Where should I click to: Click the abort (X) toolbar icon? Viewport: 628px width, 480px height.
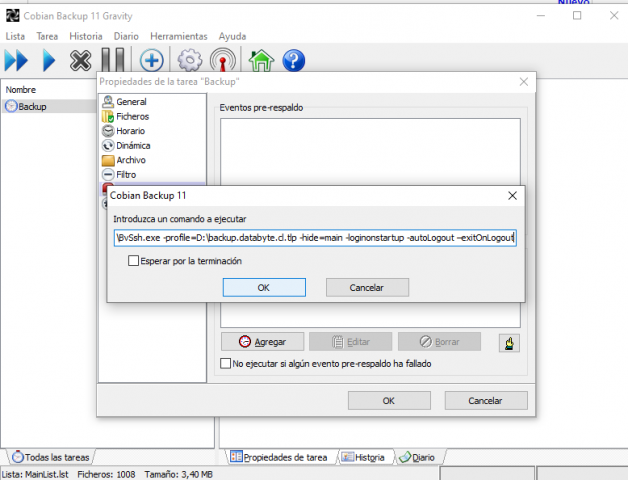pos(80,61)
